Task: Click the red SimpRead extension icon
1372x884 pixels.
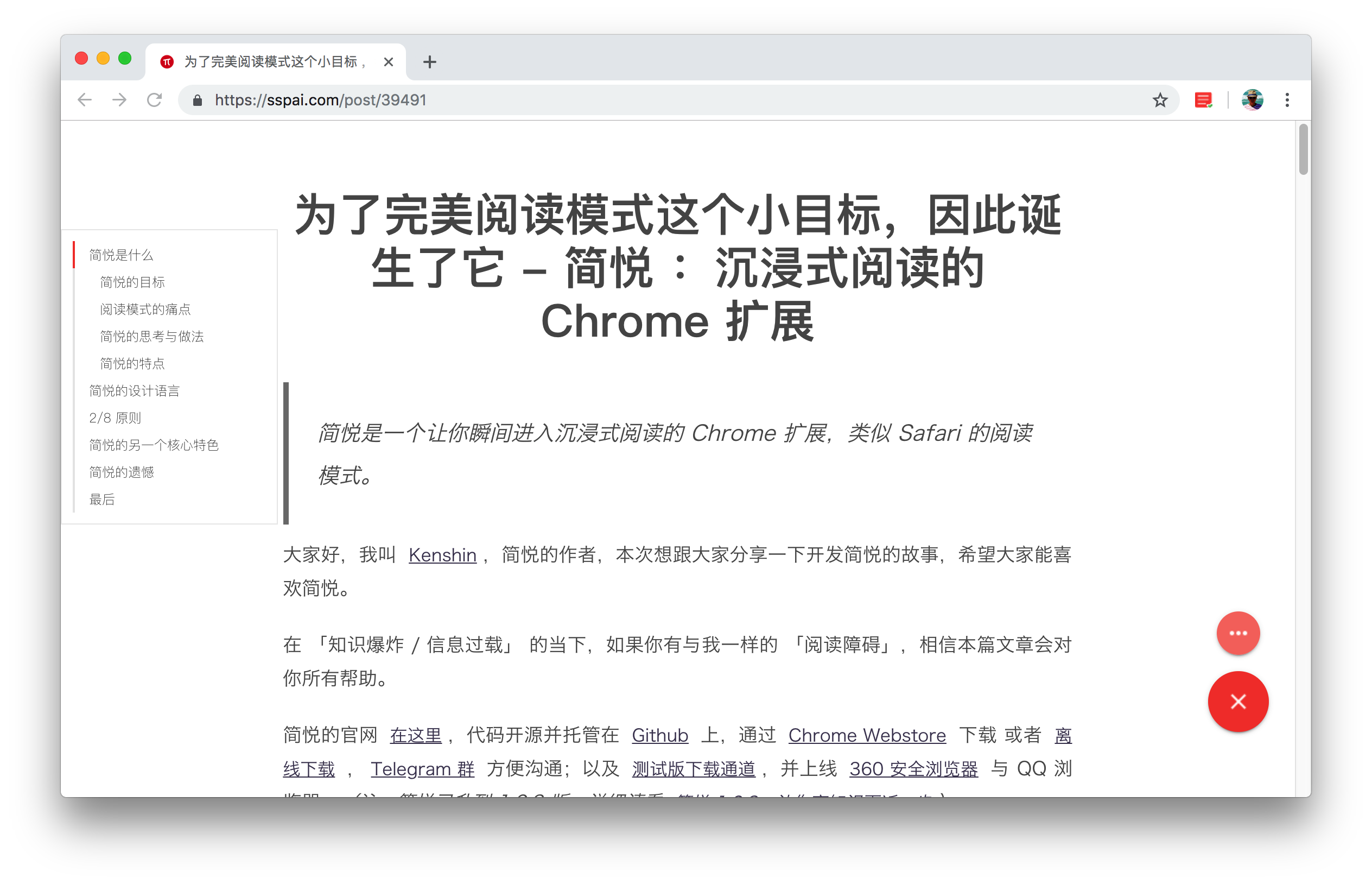Action: pyautogui.click(x=1203, y=100)
